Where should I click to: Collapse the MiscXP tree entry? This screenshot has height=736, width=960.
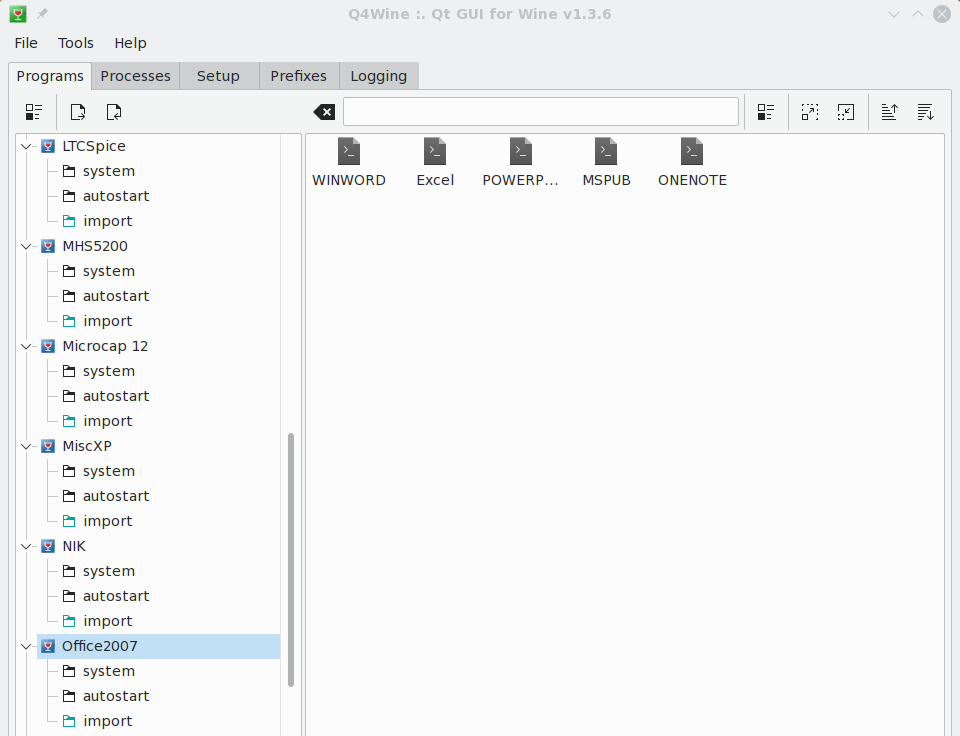pyautogui.click(x=26, y=446)
